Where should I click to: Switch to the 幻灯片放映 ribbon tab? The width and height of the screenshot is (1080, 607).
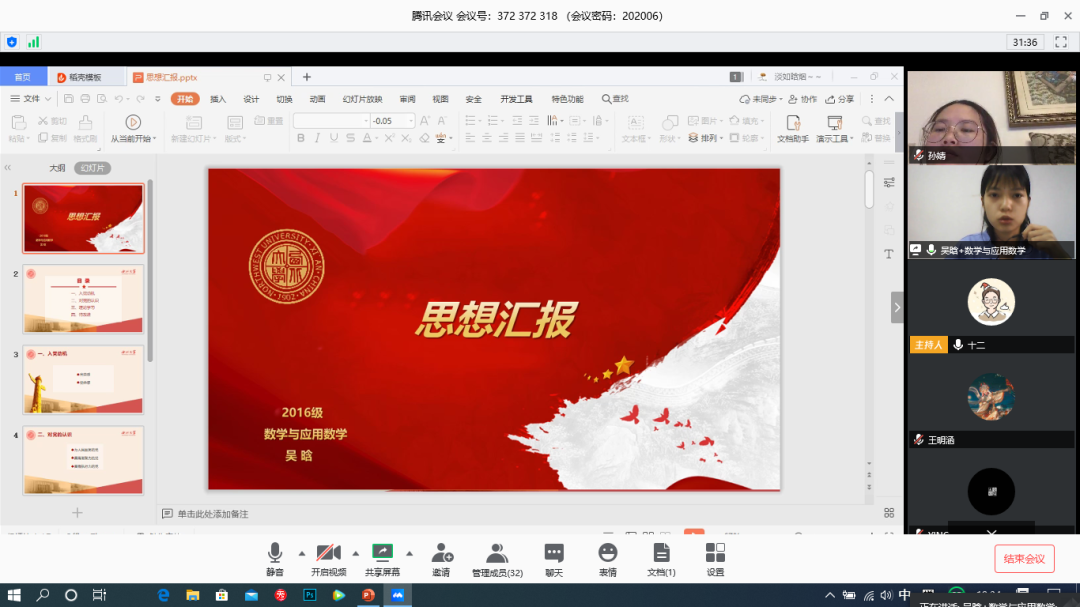pyautogui.click(x=362, y=99)
